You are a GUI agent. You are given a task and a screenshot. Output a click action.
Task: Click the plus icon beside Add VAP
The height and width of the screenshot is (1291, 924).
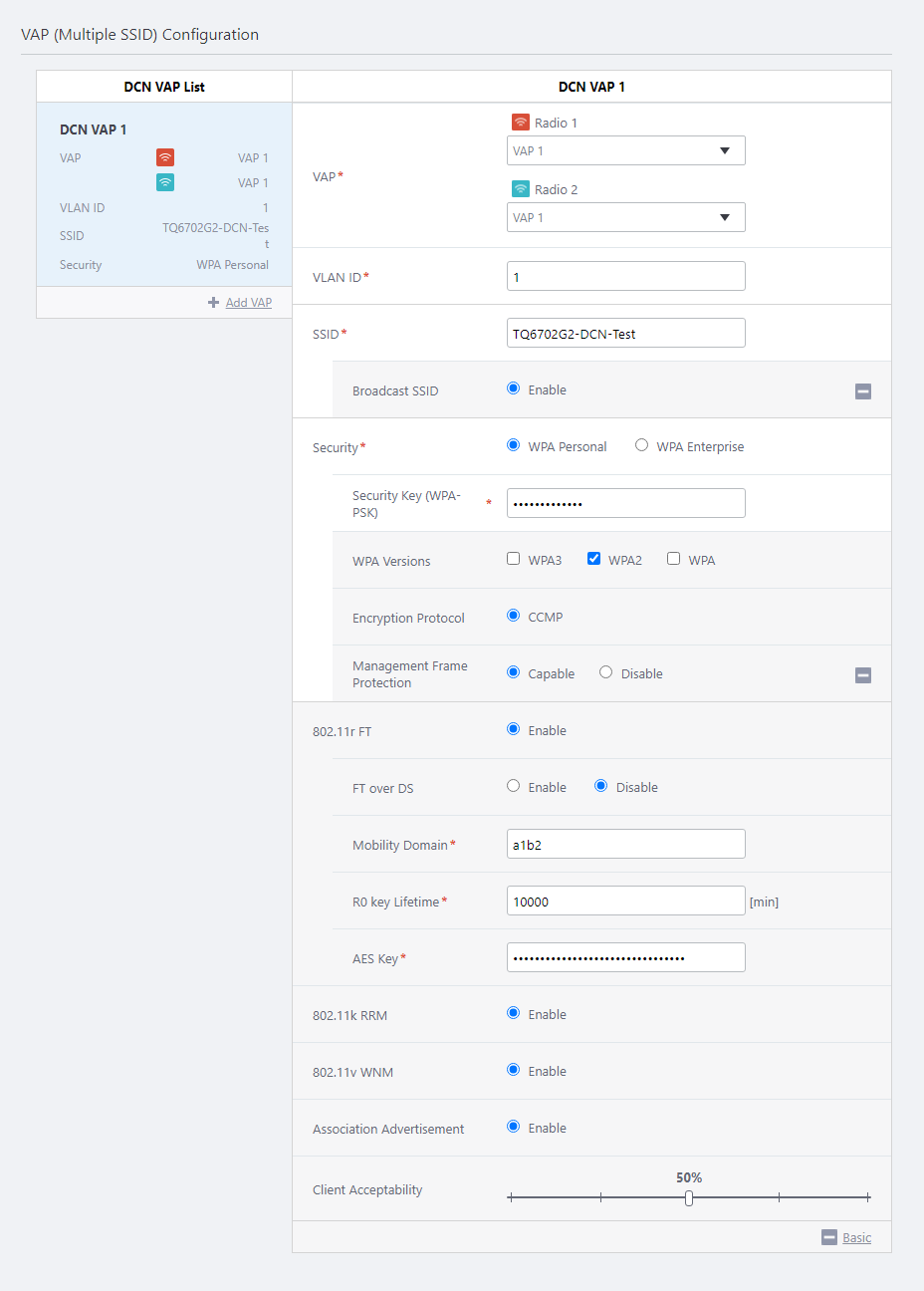point(213,303)
